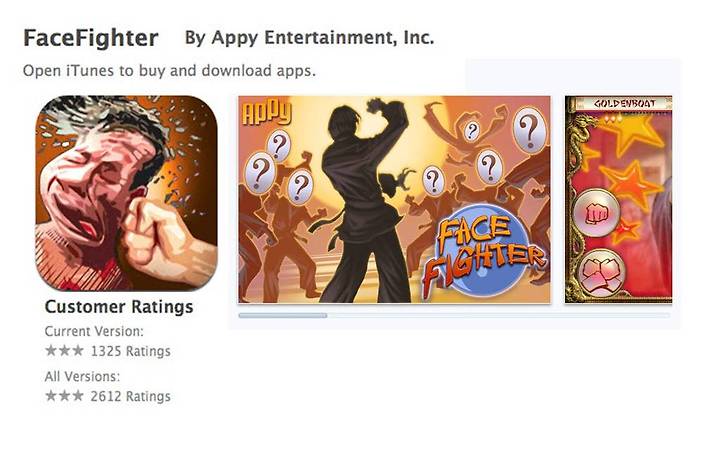Click the Appy logo in screenshot
Viewport: 720px width, 461px height.
tap(267, 113)
